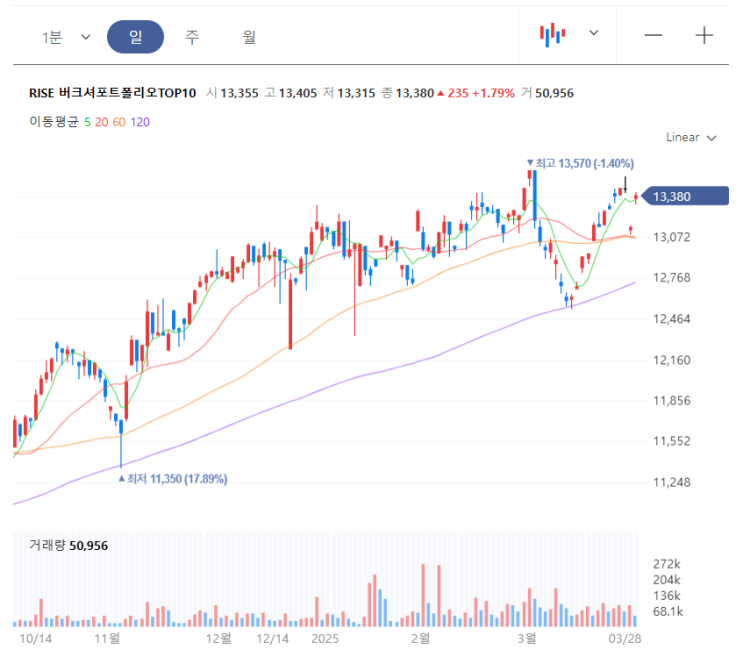
Task: Switch to the 월 monthly tab
Action: 249,37
